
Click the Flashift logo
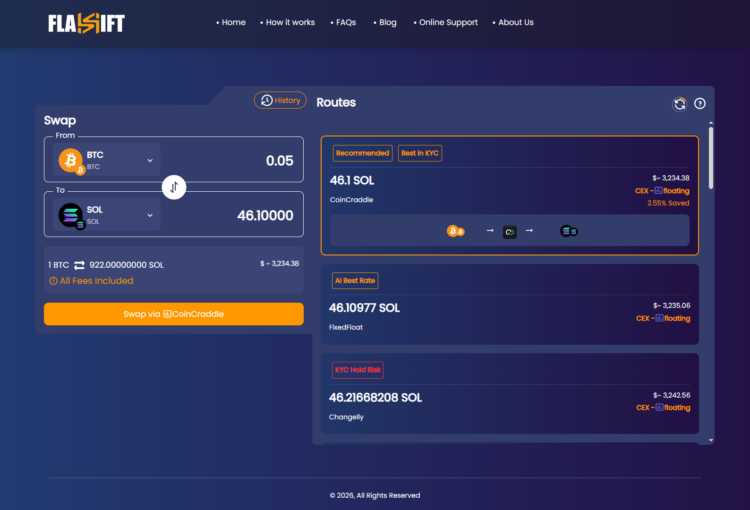(86, 23)
